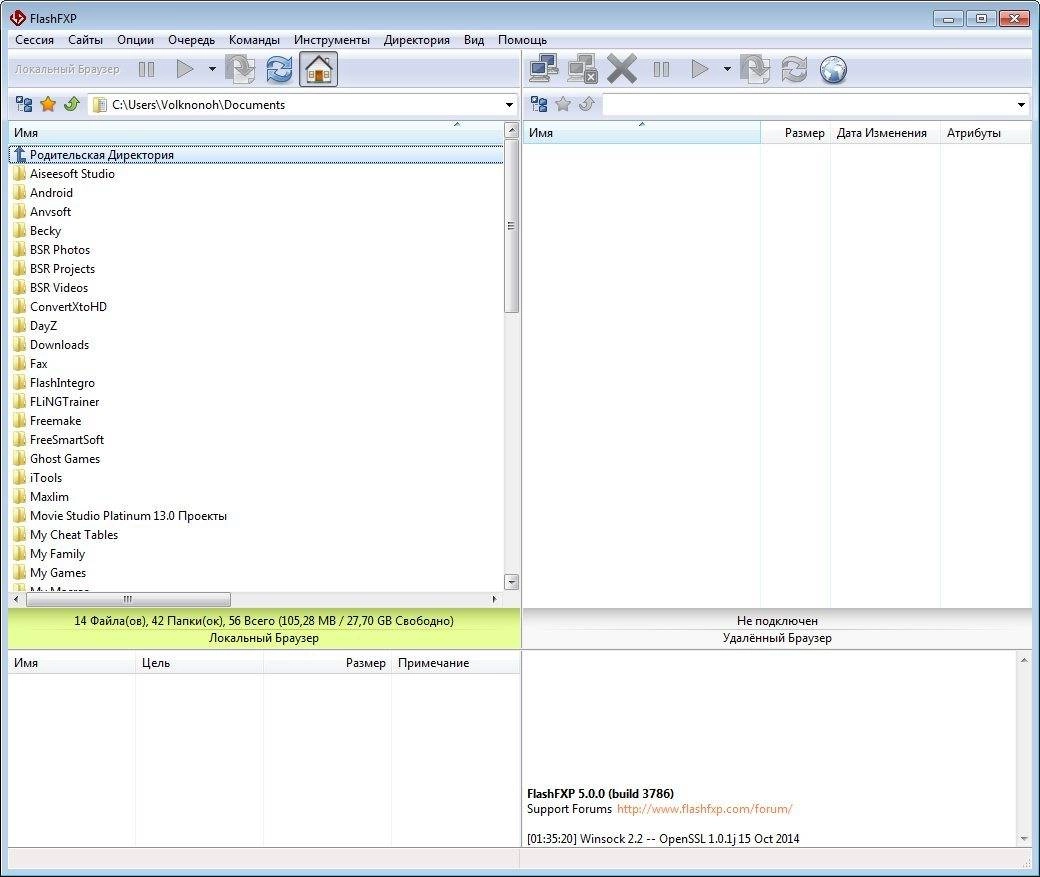Click local folder tree icon
The image size is (1040, 877).
[24, 104]
